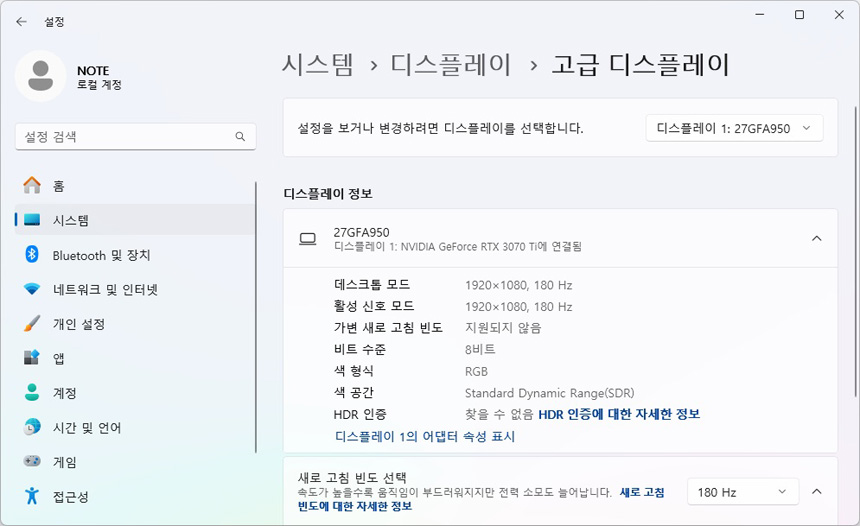Viewport: 860px width, 526px height.
Task: Open the Bluetooth 및 장치 icon
Action: [32, 255]
